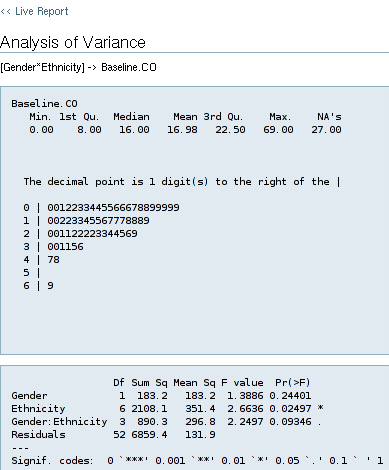
Task: Click the decimal point explanation line
Action: coord(182,182)
